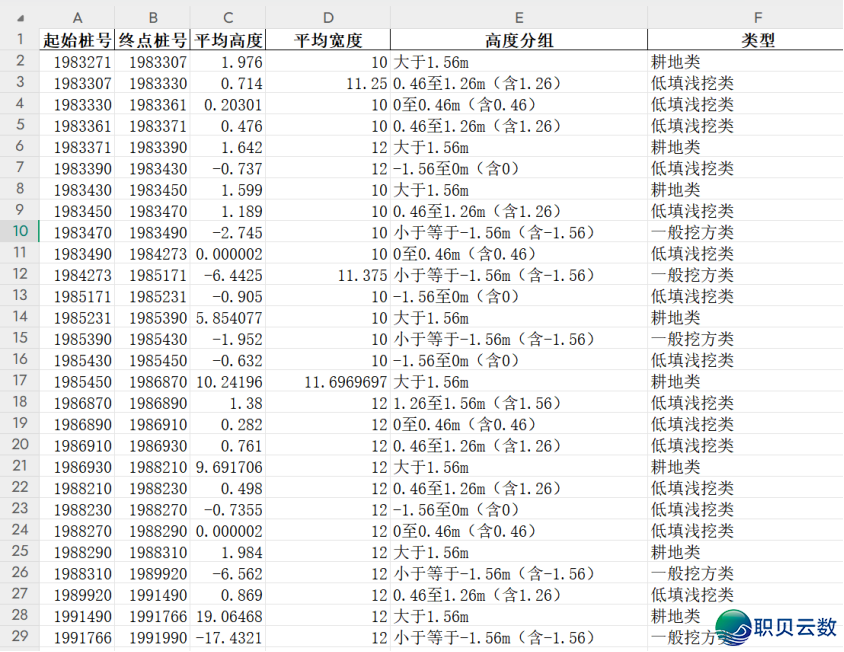Select cell with value 1.976
This screenshot has width=844, height=652.
click(x=228, y=62)
